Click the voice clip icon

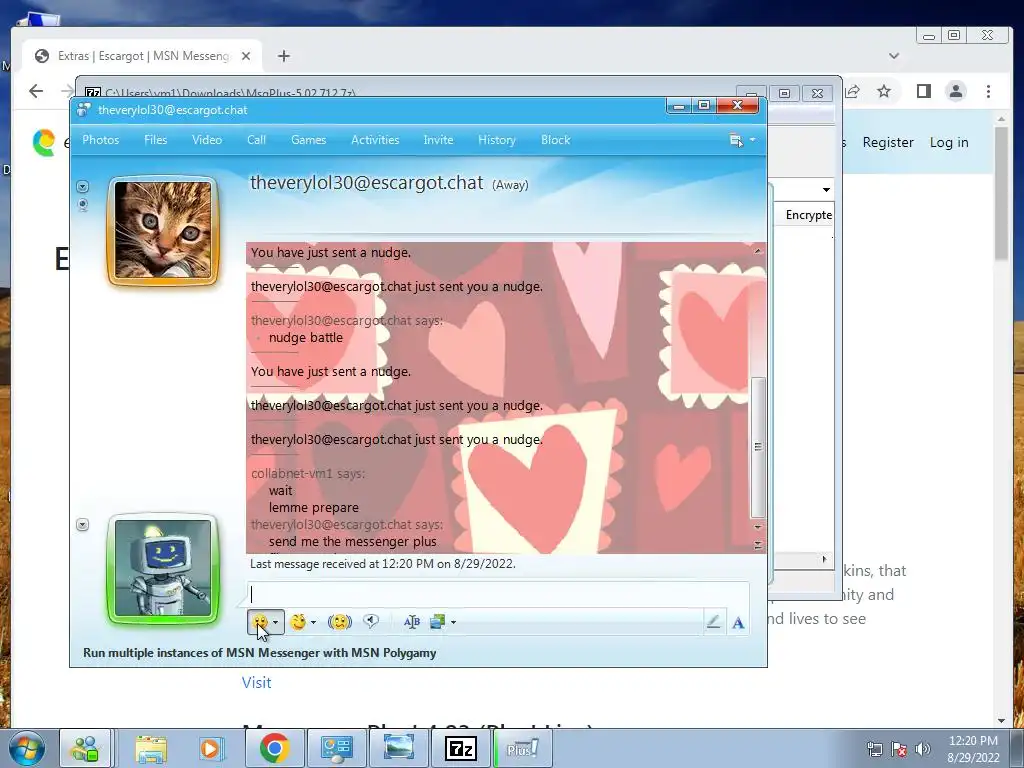click(371, 621)
